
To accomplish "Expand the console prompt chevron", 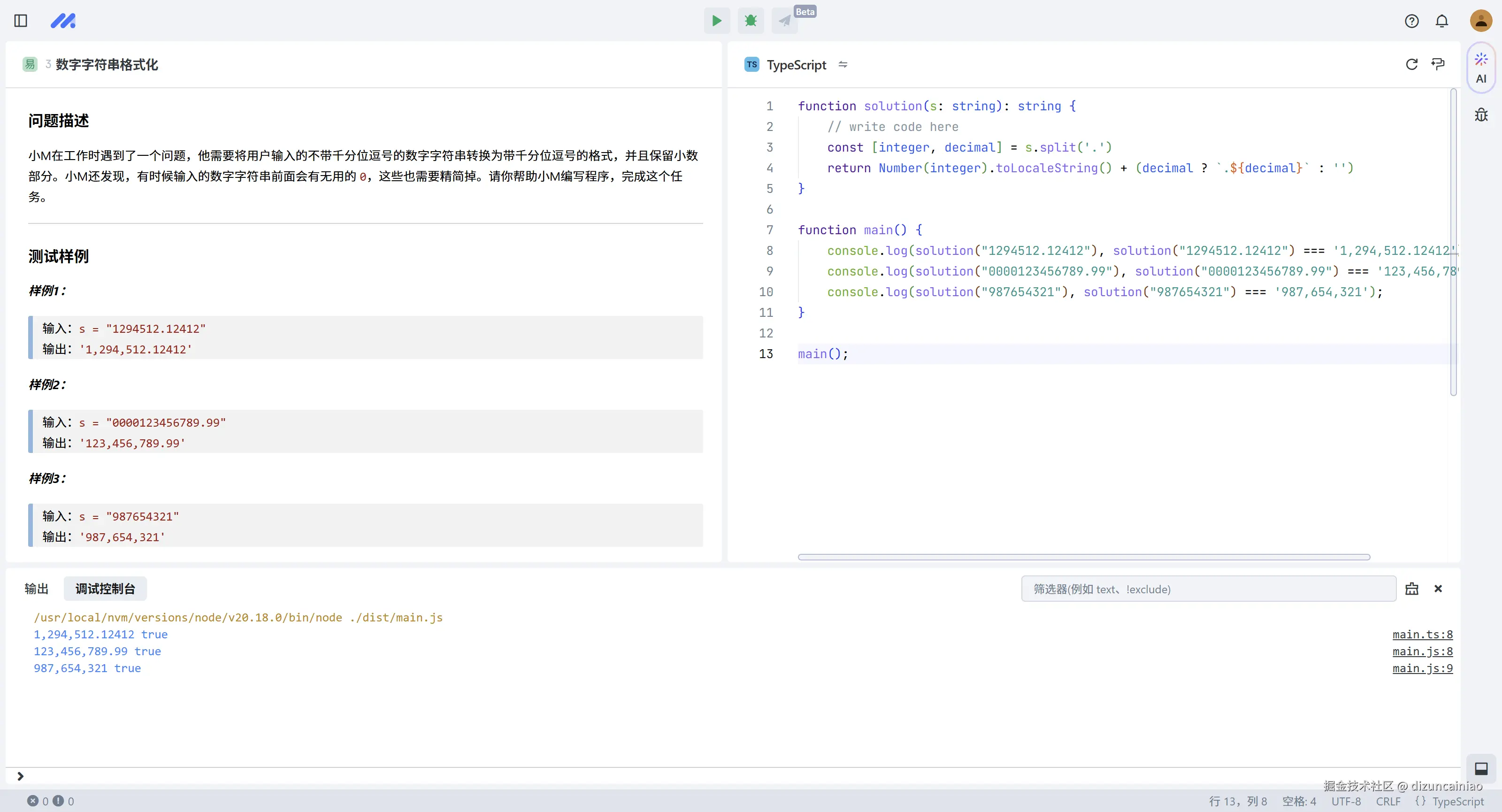I will tap(20, 776).
